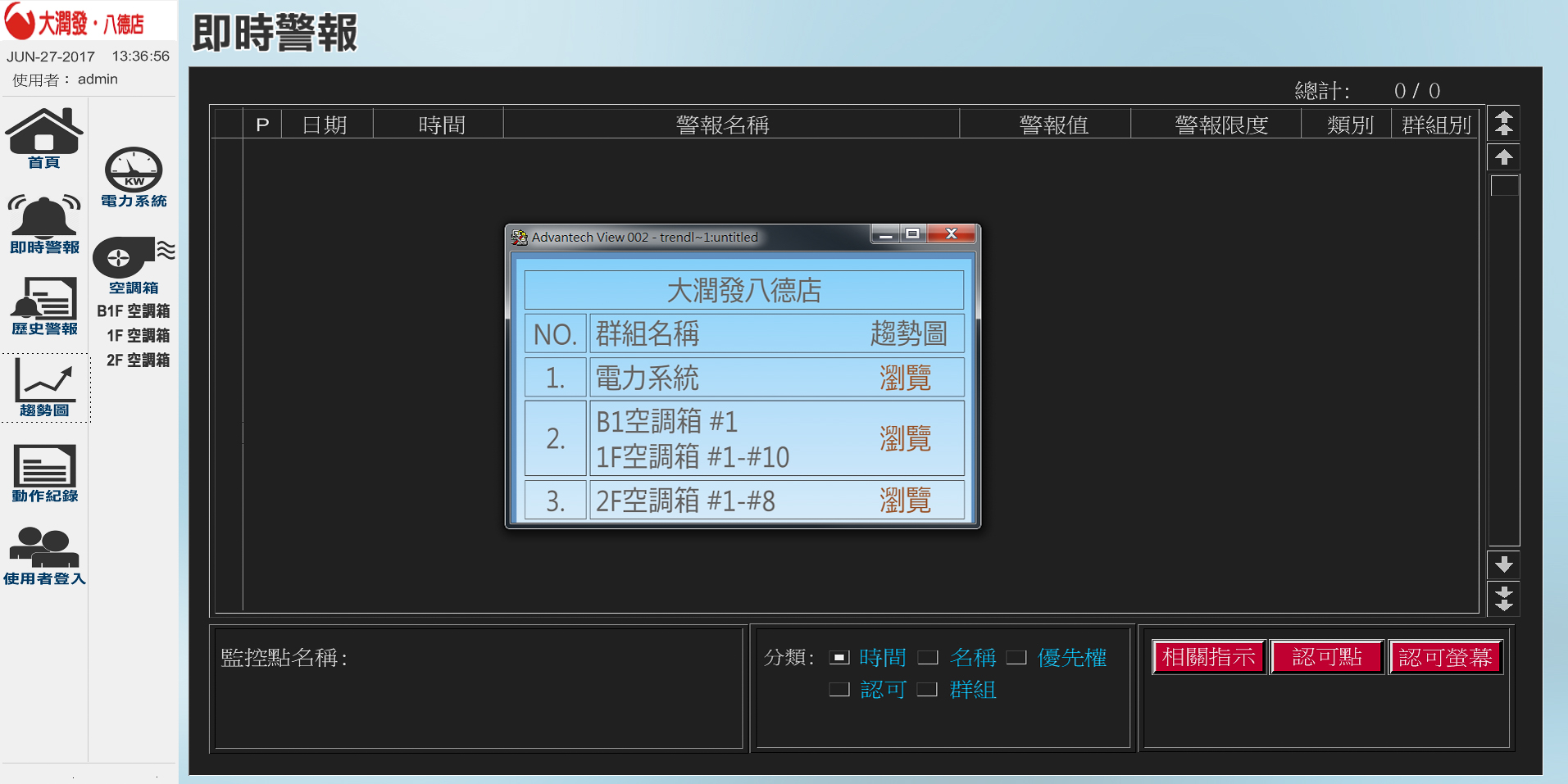Select 1F 空調箱 submenu item
This screenshot has width=1568, height=784.
coord(138,336)
